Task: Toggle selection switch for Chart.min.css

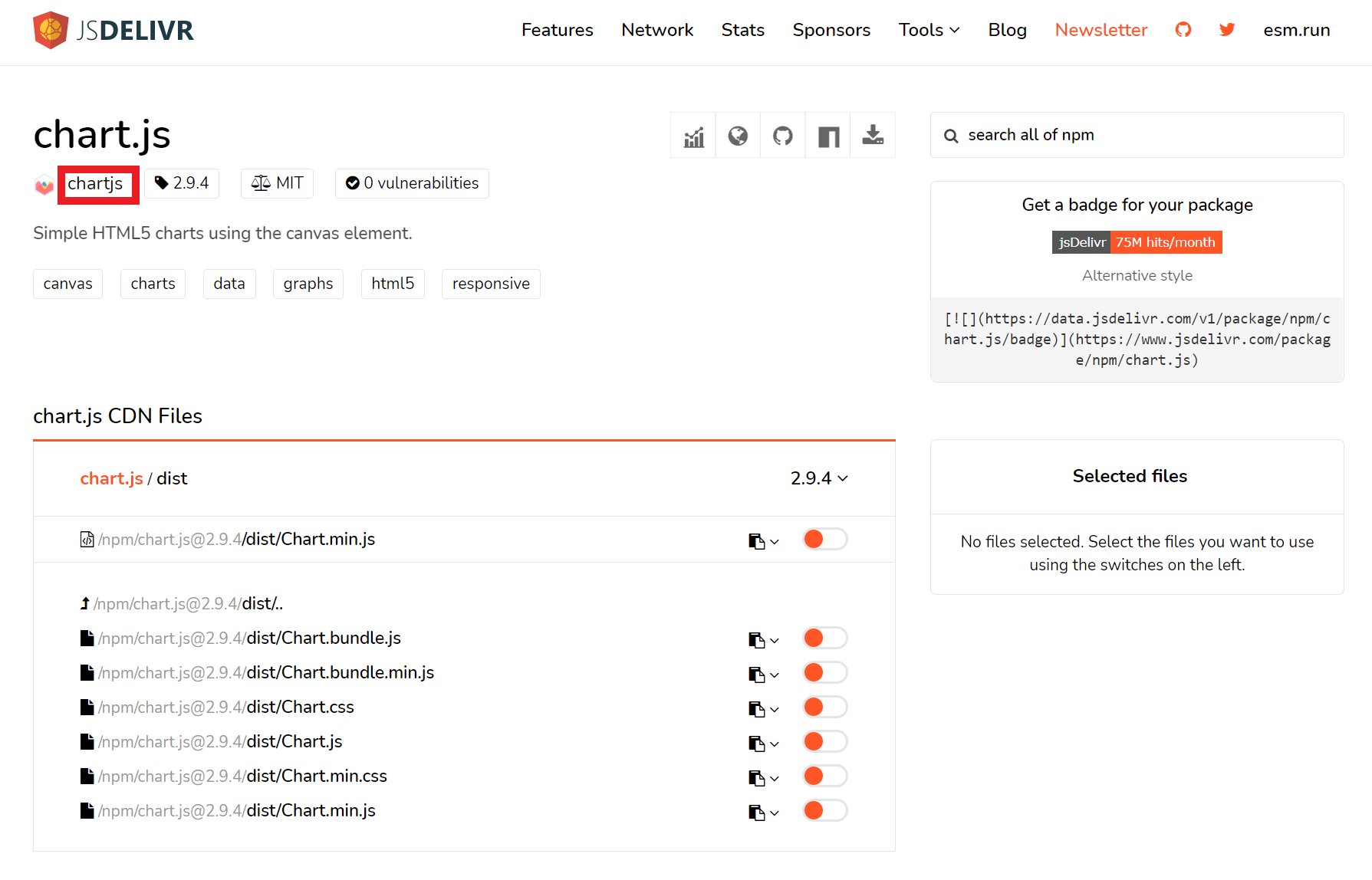Action: click(x=825, y=776)
